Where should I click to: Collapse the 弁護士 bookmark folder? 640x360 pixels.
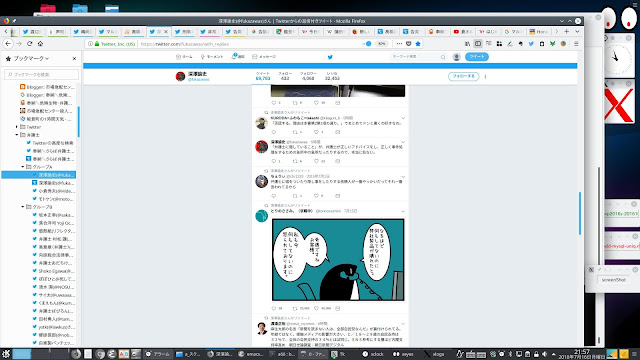tap(17, 135)
